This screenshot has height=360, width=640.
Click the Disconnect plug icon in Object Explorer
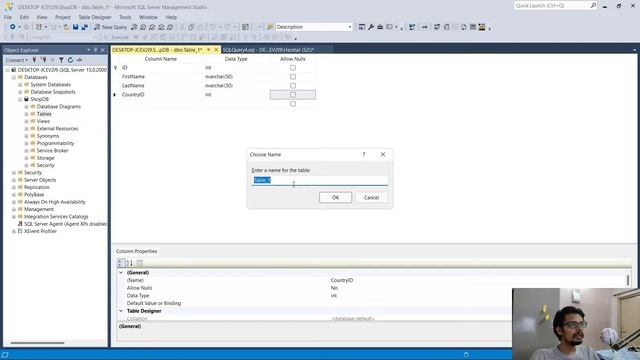tap(44, 60)
